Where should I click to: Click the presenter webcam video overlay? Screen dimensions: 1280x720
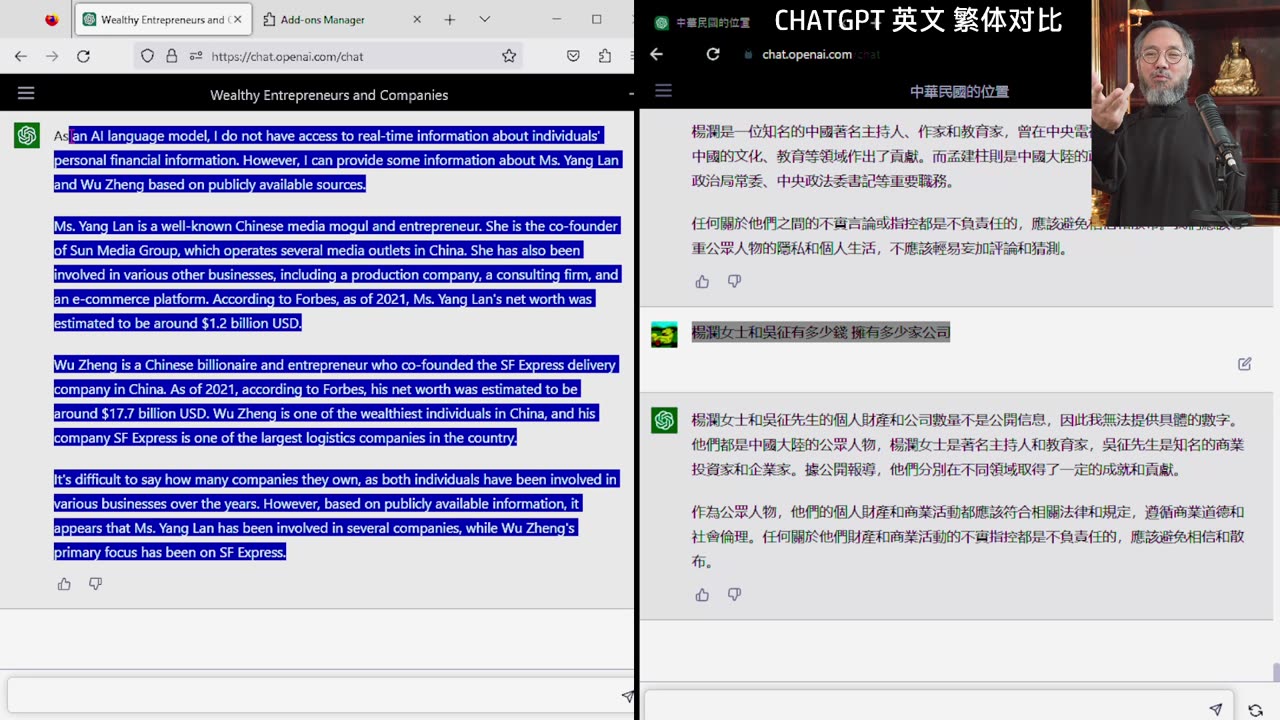tap(1184, 113)
